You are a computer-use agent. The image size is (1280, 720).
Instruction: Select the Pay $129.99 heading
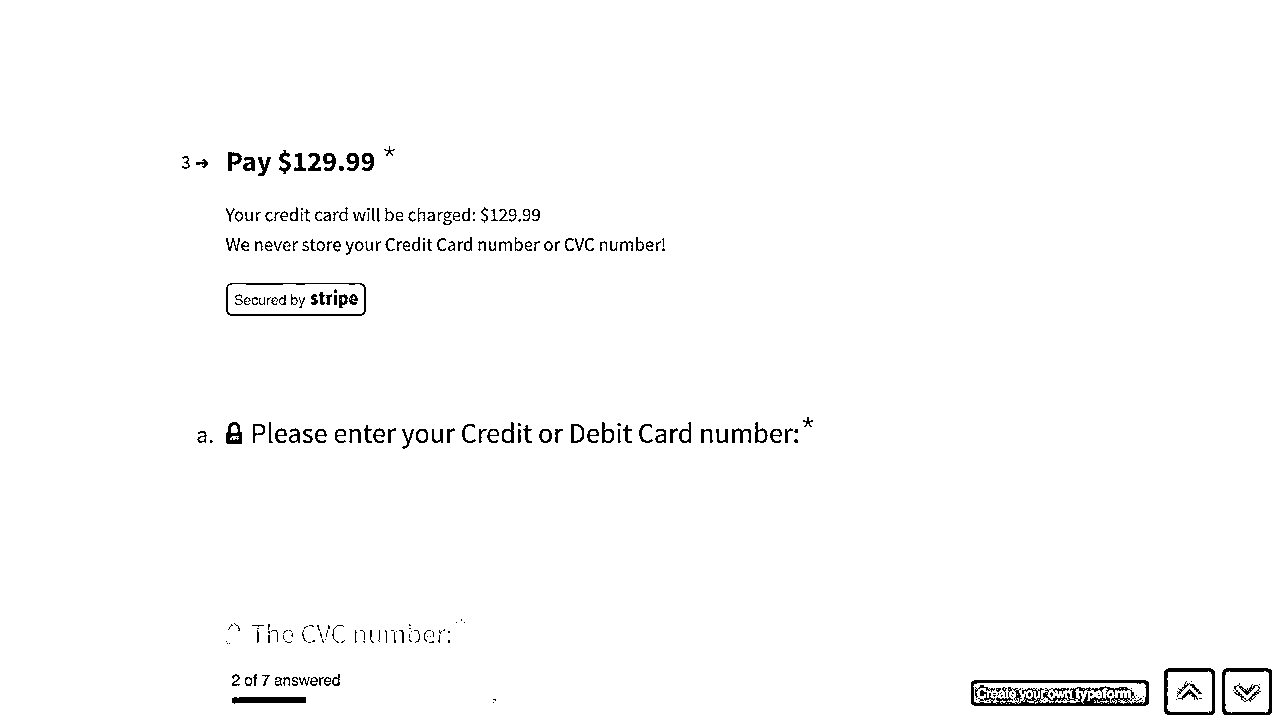click(300, 162)
